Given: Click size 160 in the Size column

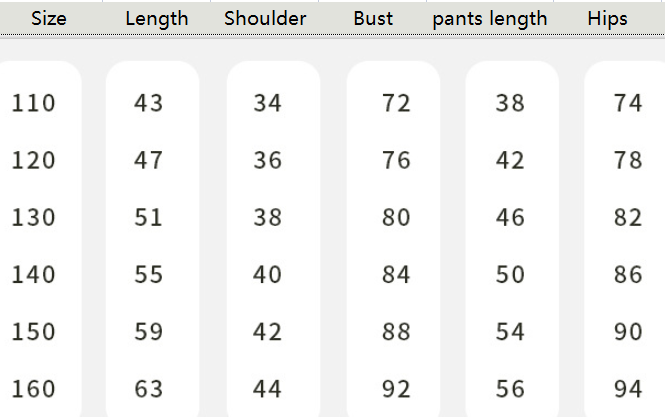Looking at the screenshot, I should coord(34,388).
